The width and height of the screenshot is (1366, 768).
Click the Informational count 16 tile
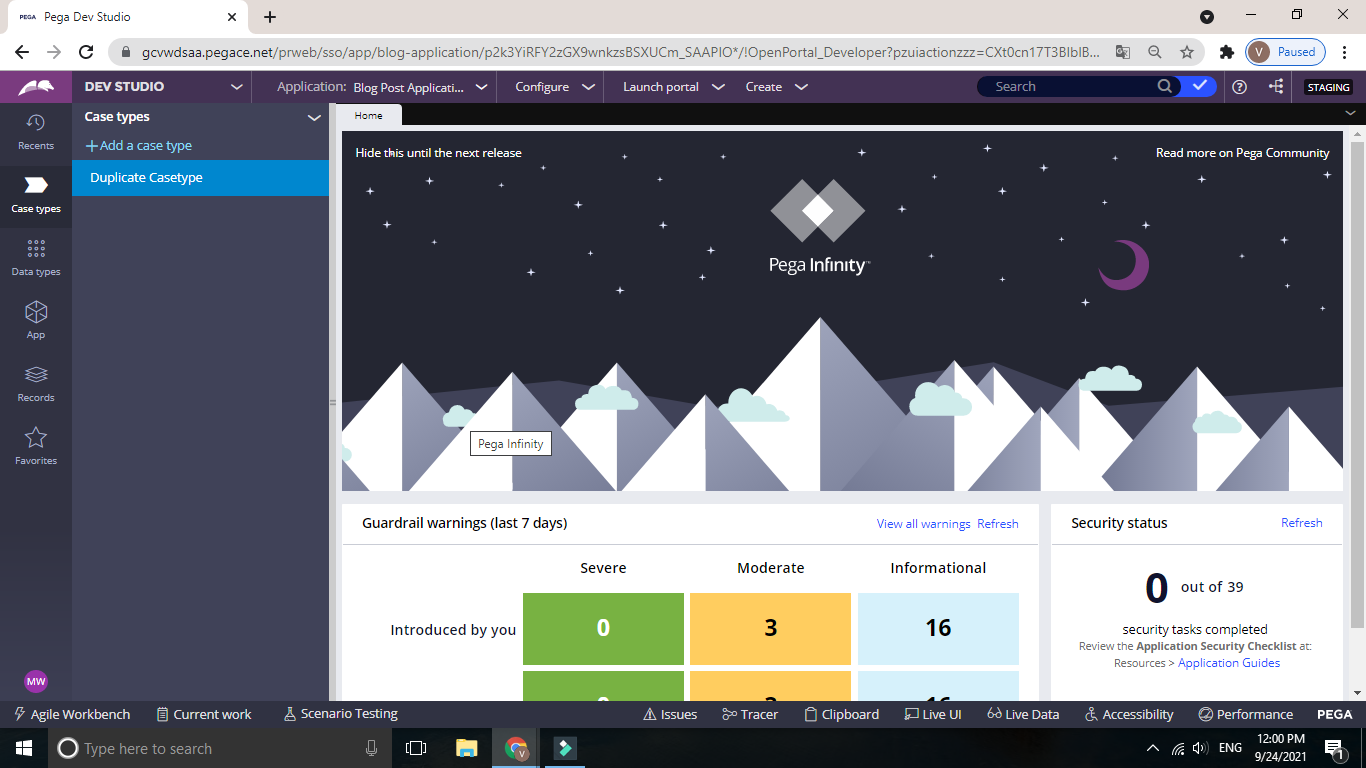[938, 629]
